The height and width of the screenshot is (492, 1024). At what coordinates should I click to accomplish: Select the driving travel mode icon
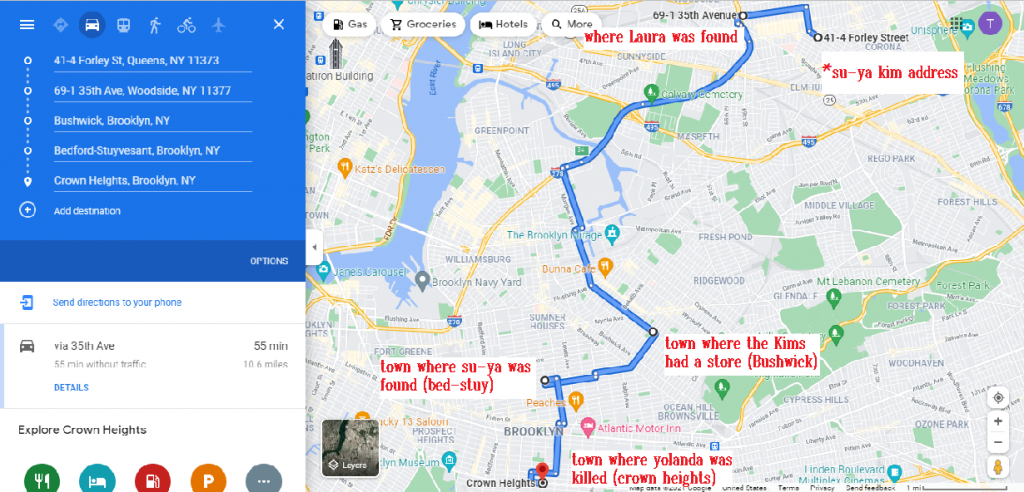click(92, 25)
